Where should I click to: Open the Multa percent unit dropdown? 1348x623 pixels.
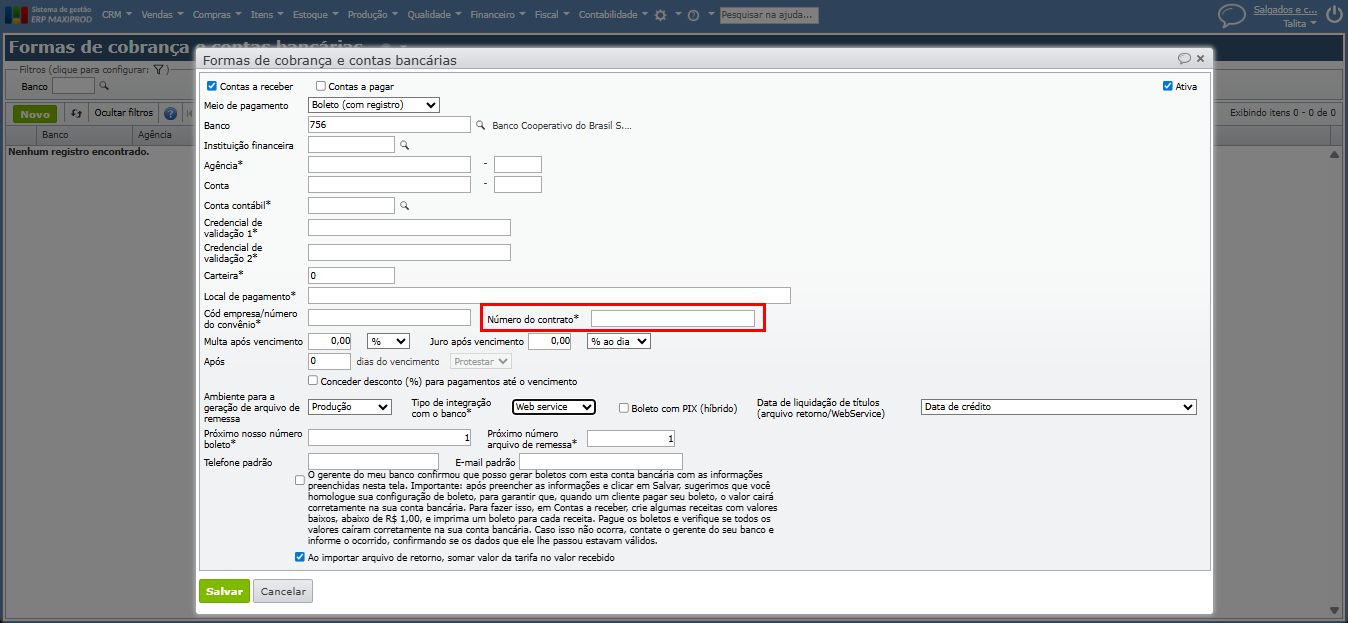click(x=389, y=341)
